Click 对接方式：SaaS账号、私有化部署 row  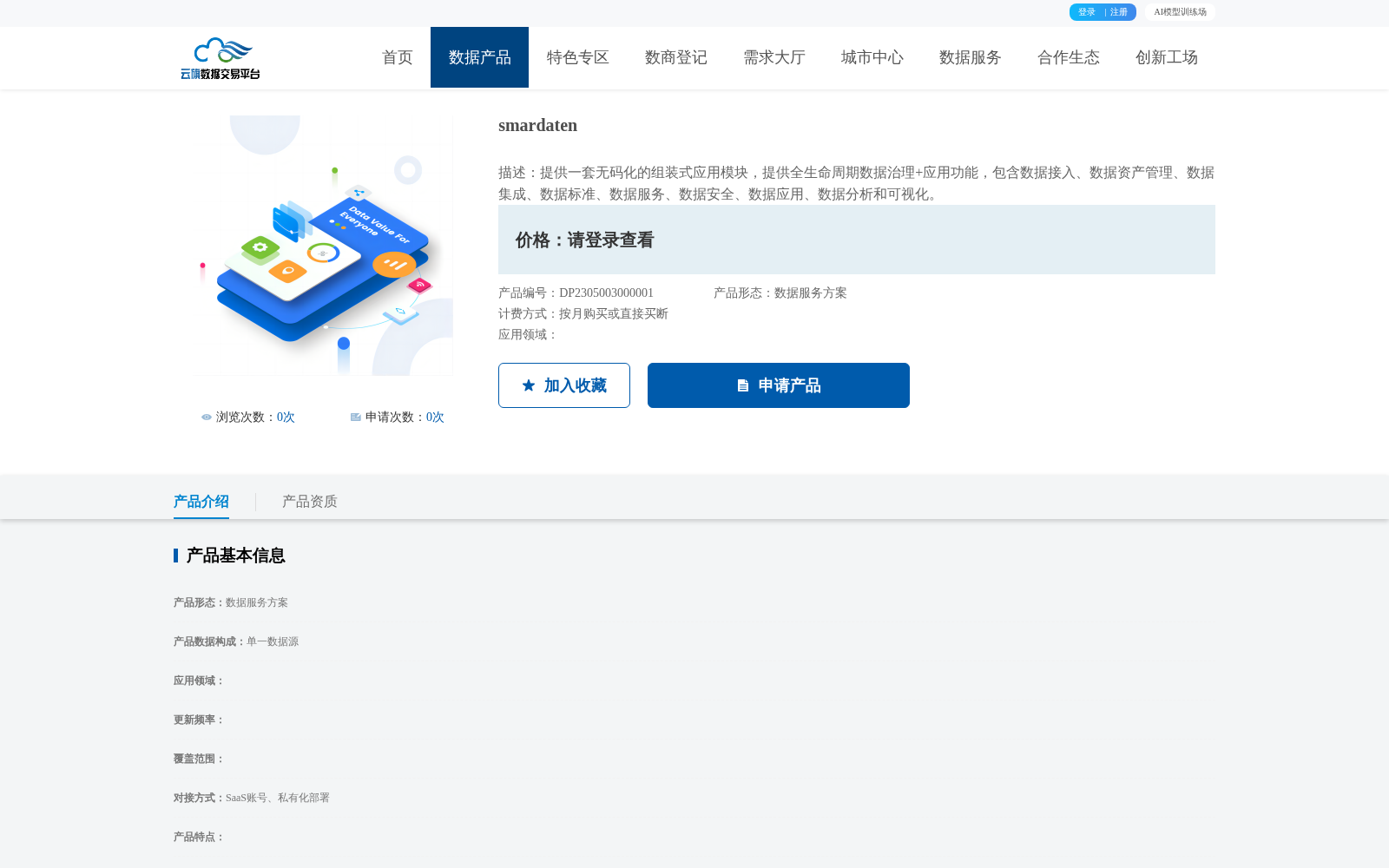coord(252,798)
